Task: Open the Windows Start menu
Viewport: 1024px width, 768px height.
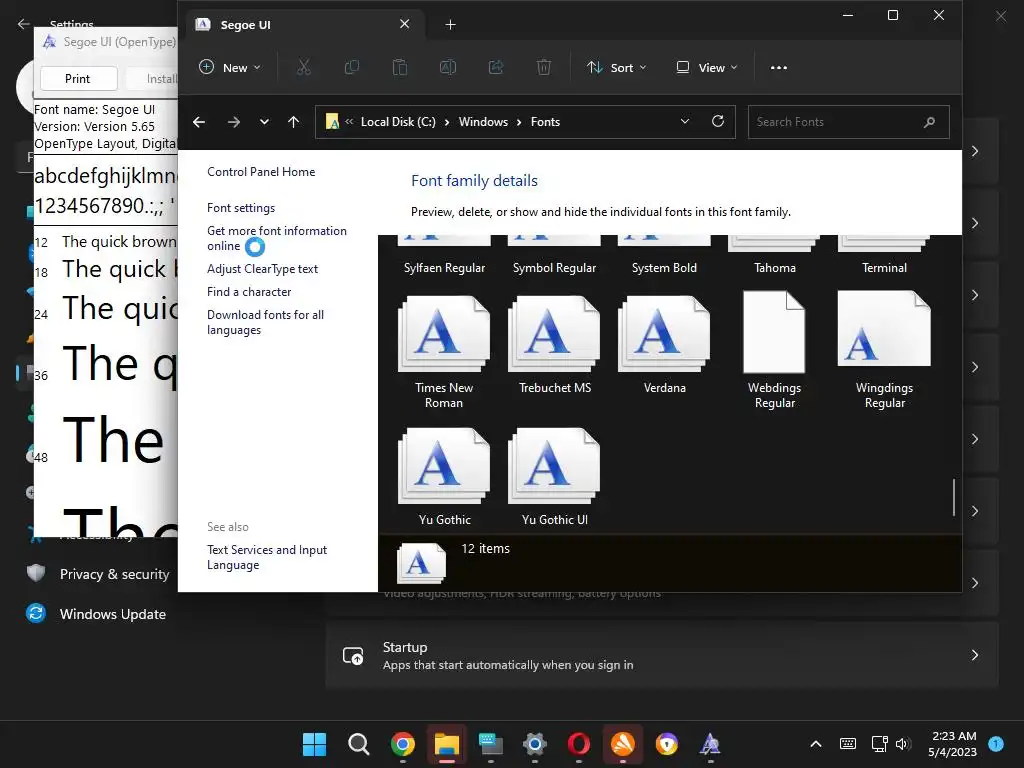Action: 315,744
